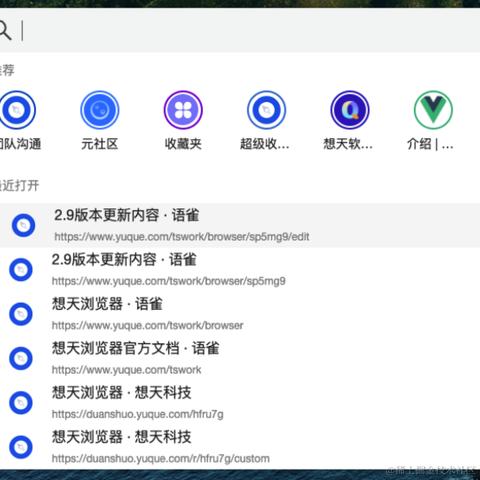
Task: Open the 超级收... recommended icon
Action: tap(266, 110)
